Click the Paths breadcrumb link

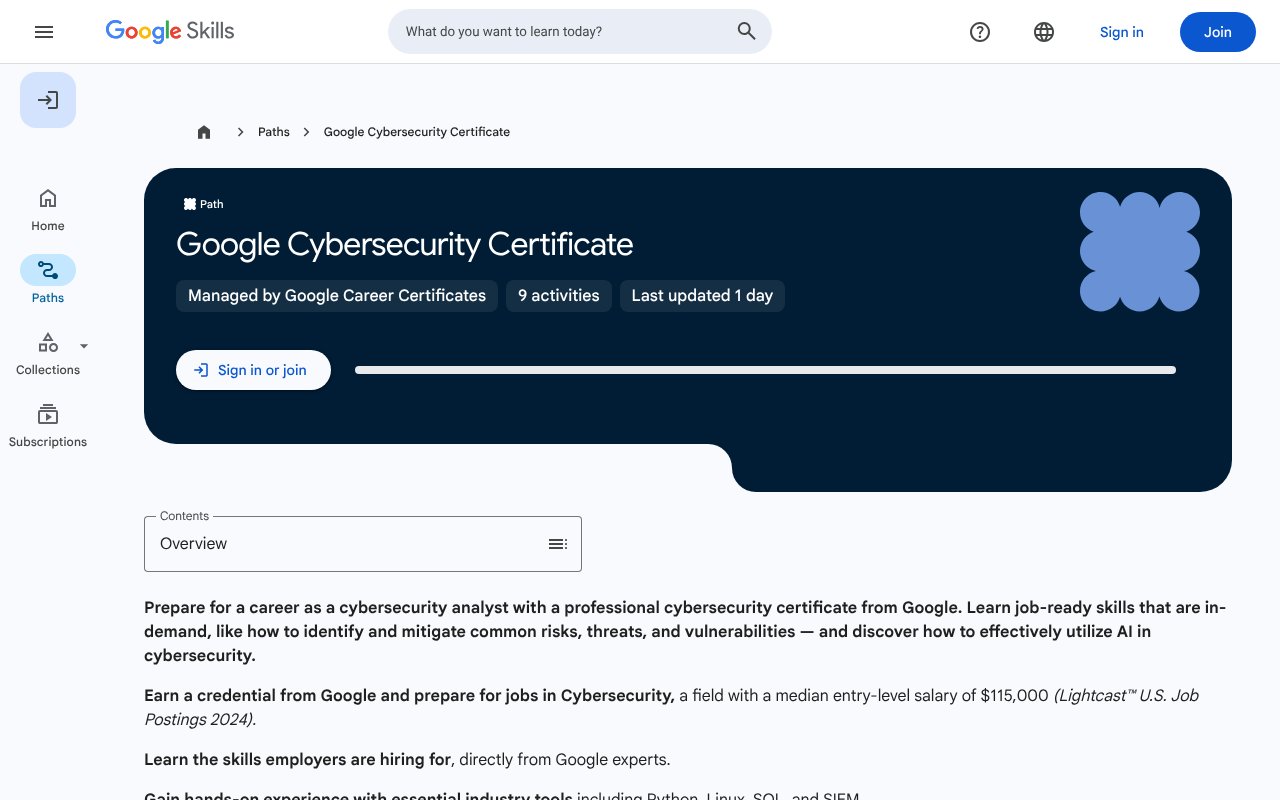tap(273, 132)
